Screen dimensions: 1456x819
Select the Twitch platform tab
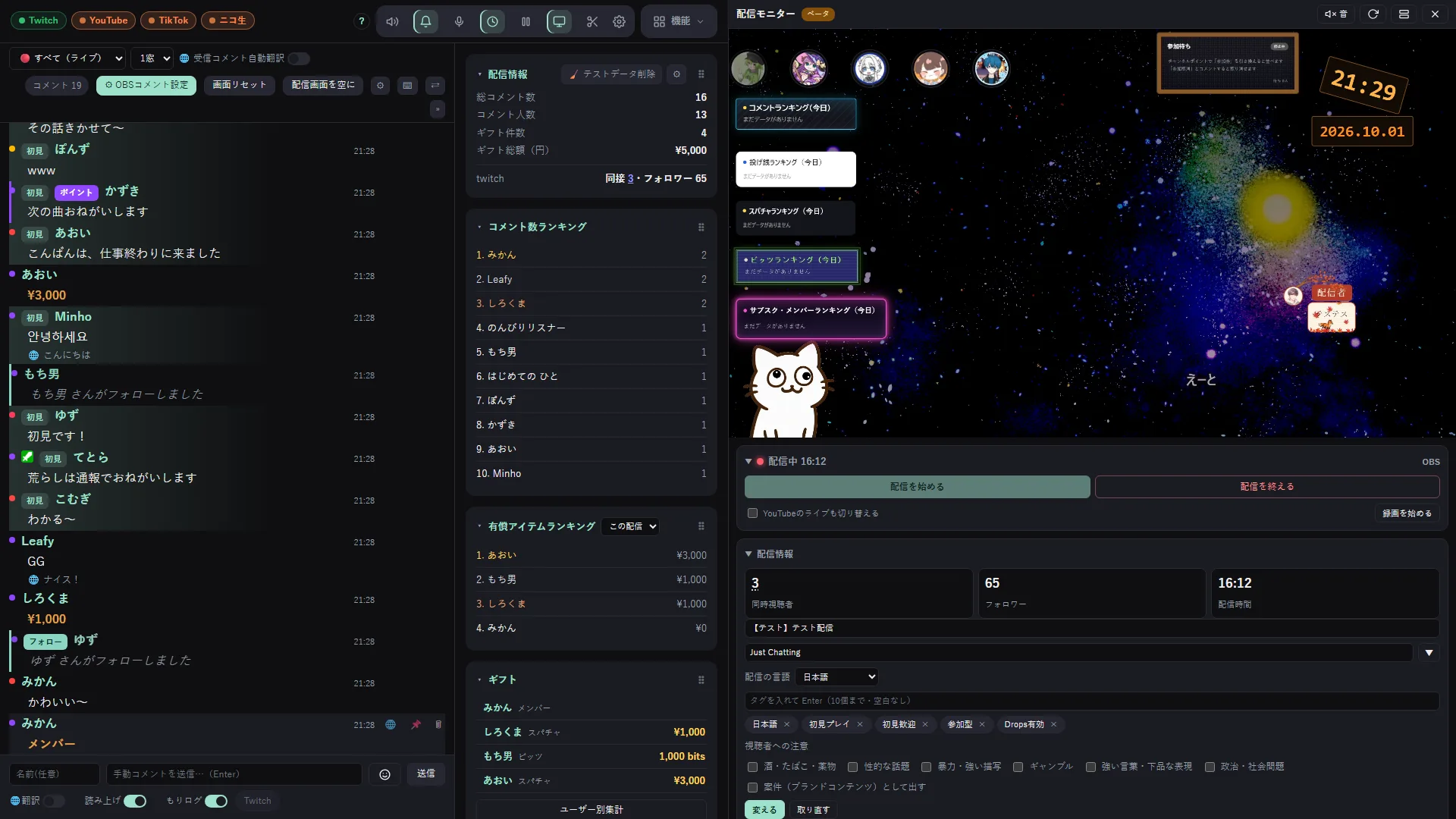click(39, 20)
